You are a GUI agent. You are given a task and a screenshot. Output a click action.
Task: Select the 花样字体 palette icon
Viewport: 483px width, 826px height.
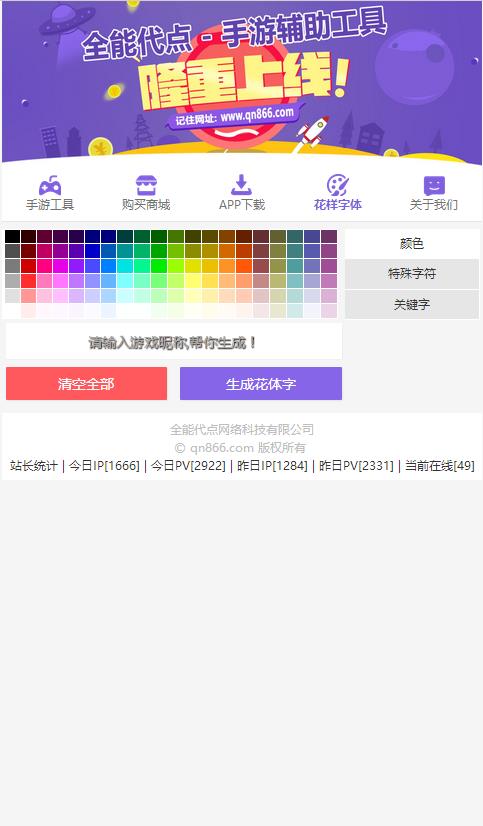[337, 185]
